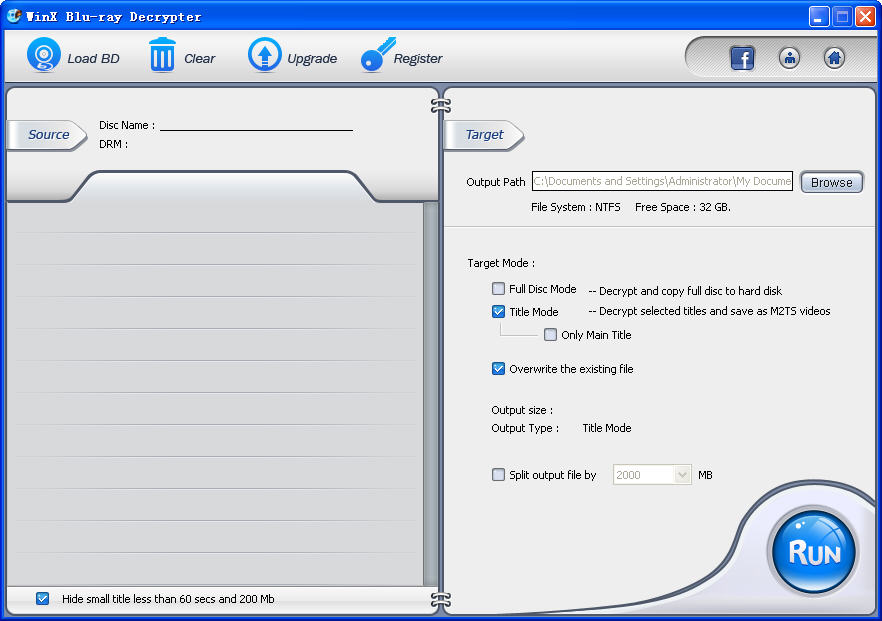Click the Upgrade label
The width and height of the screenshot is (882, 621).
pos(312,58)
